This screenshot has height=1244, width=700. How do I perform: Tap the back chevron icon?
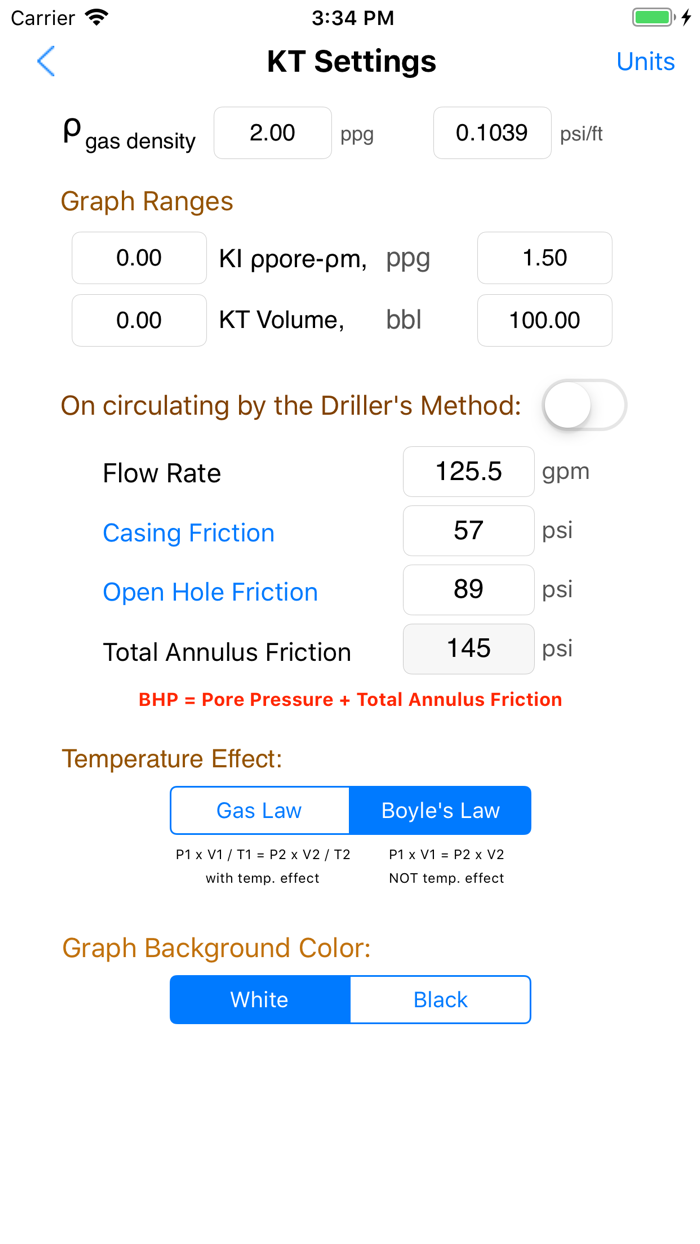(46, 61)
